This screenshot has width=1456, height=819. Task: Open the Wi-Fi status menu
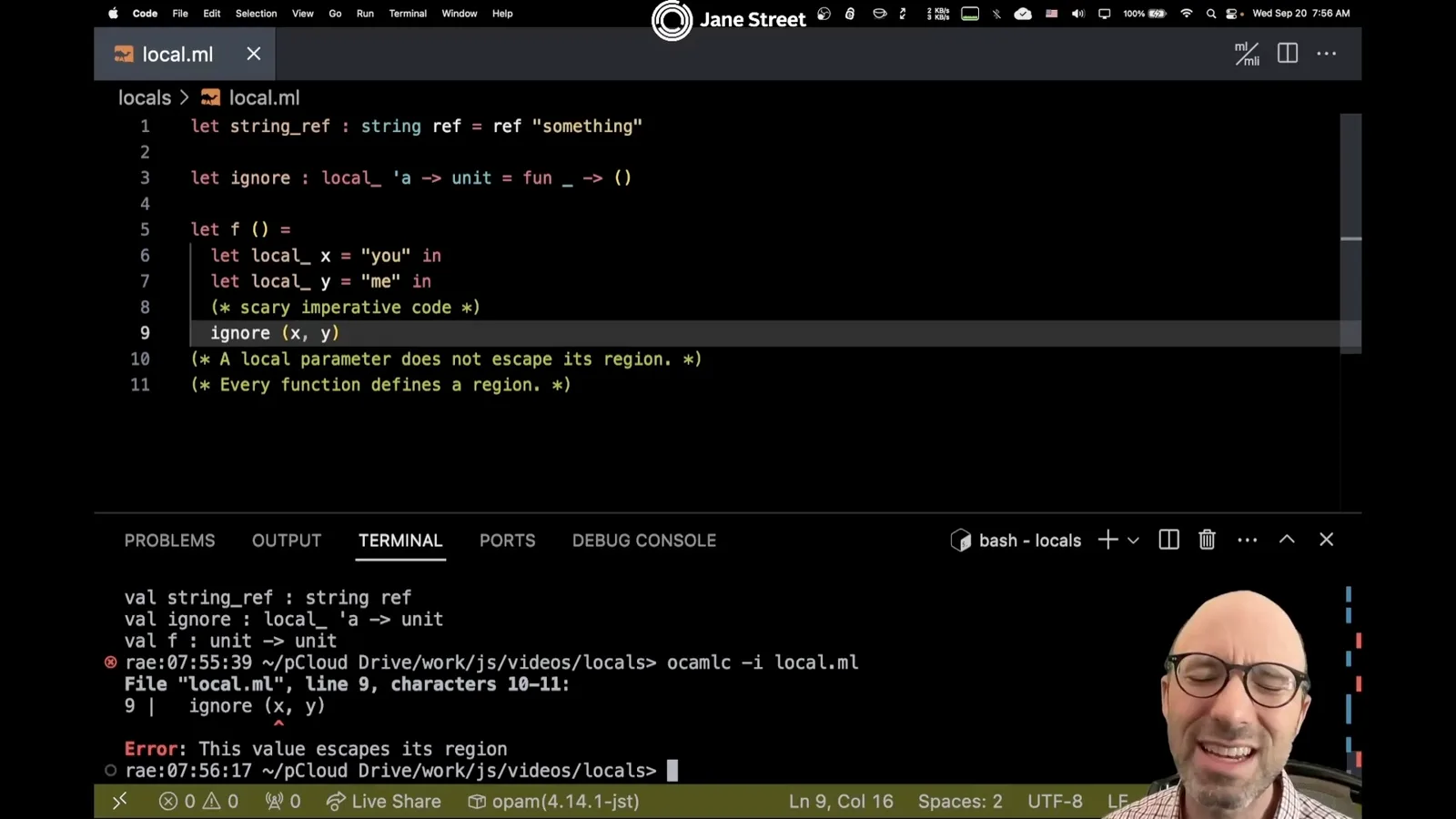click(x=1186, y=14)
